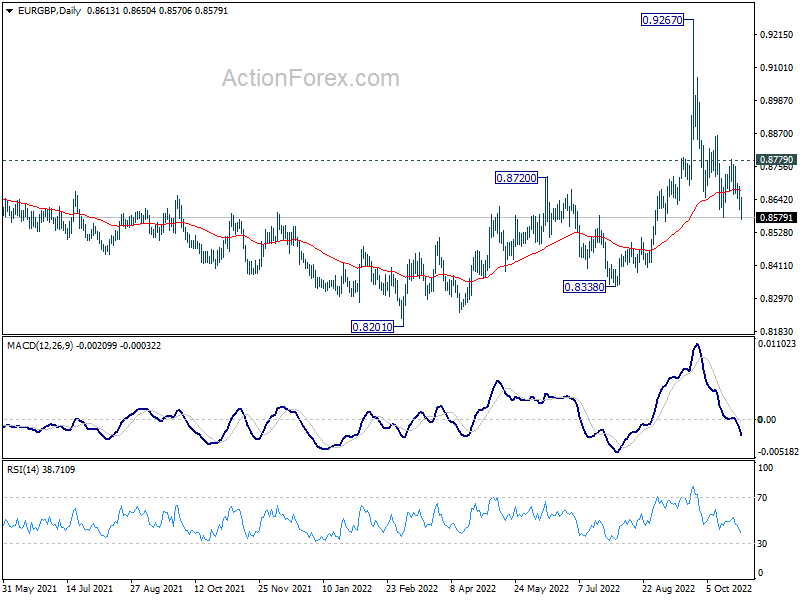This screenshot has width=800, height=600.
Task: Click the RSI(14) 38.7109 indicator label
Action: coord(41,470)
